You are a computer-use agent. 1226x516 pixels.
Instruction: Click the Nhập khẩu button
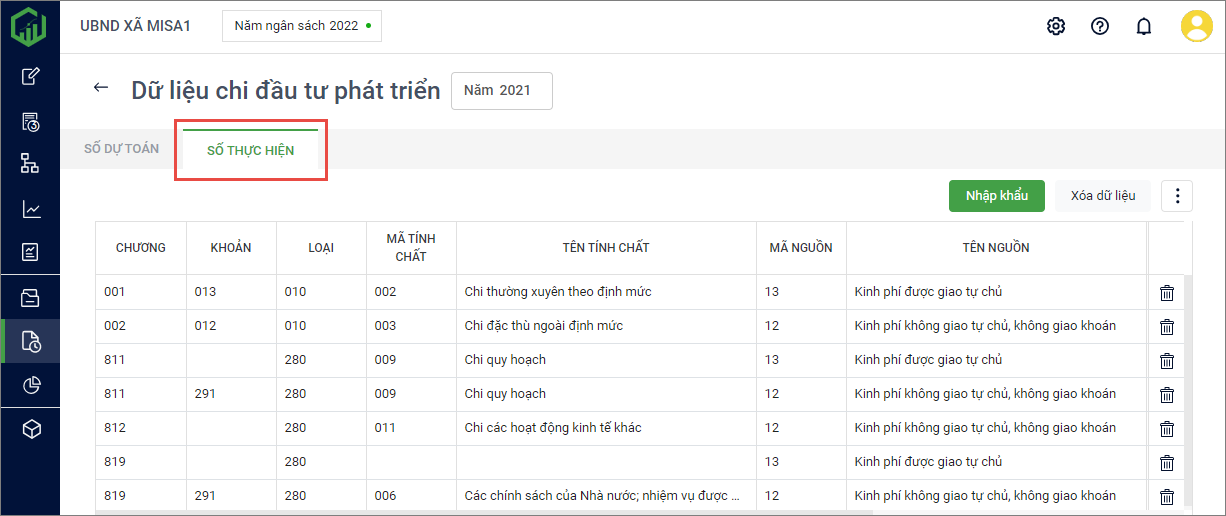996,196
